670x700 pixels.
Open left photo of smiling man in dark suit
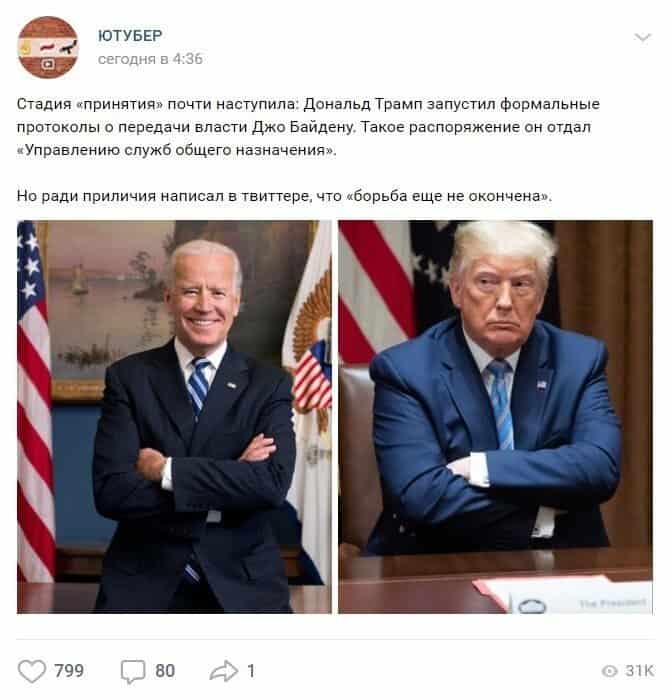point(174,417)
